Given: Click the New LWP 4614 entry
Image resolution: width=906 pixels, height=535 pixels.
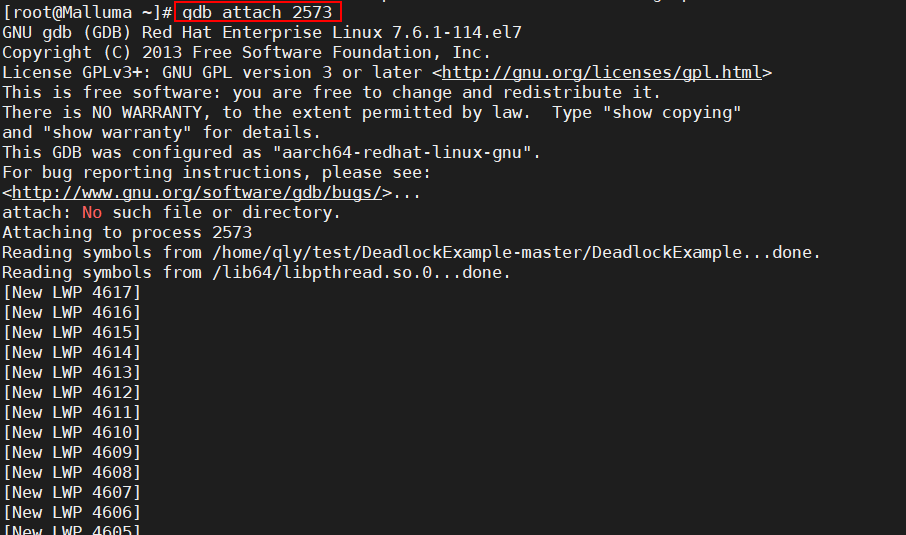Looking at the screenshot, I should [x=72, y=353].
